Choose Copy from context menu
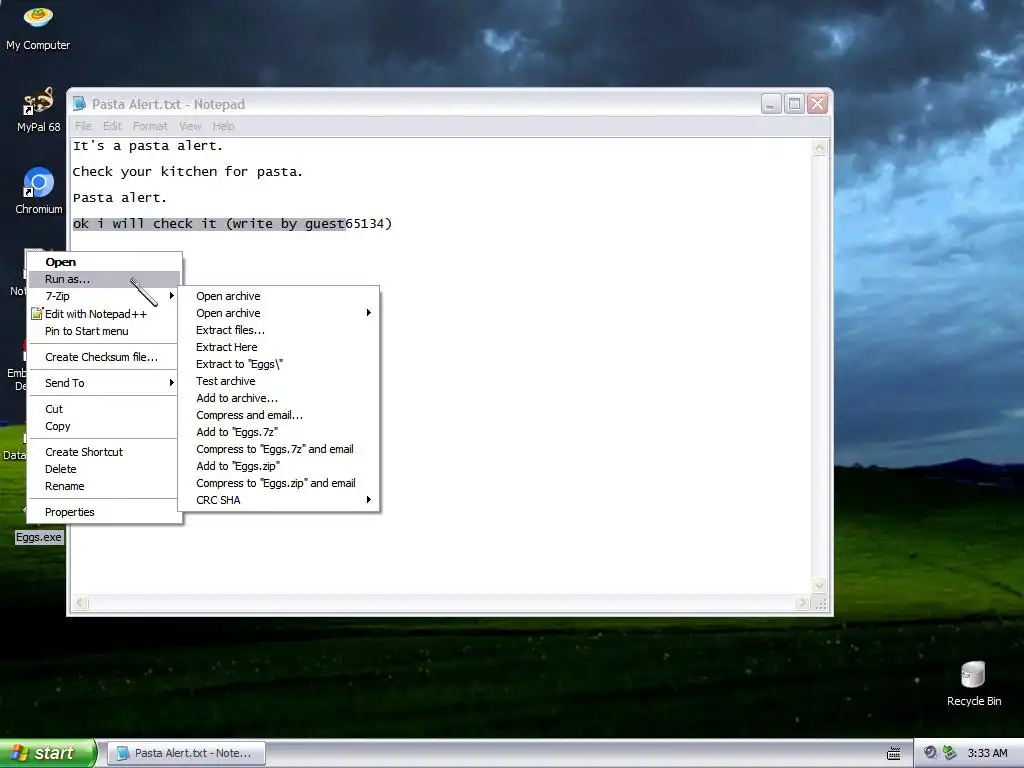Screen dimensions: 1024x768 click(x=104, y=426)
